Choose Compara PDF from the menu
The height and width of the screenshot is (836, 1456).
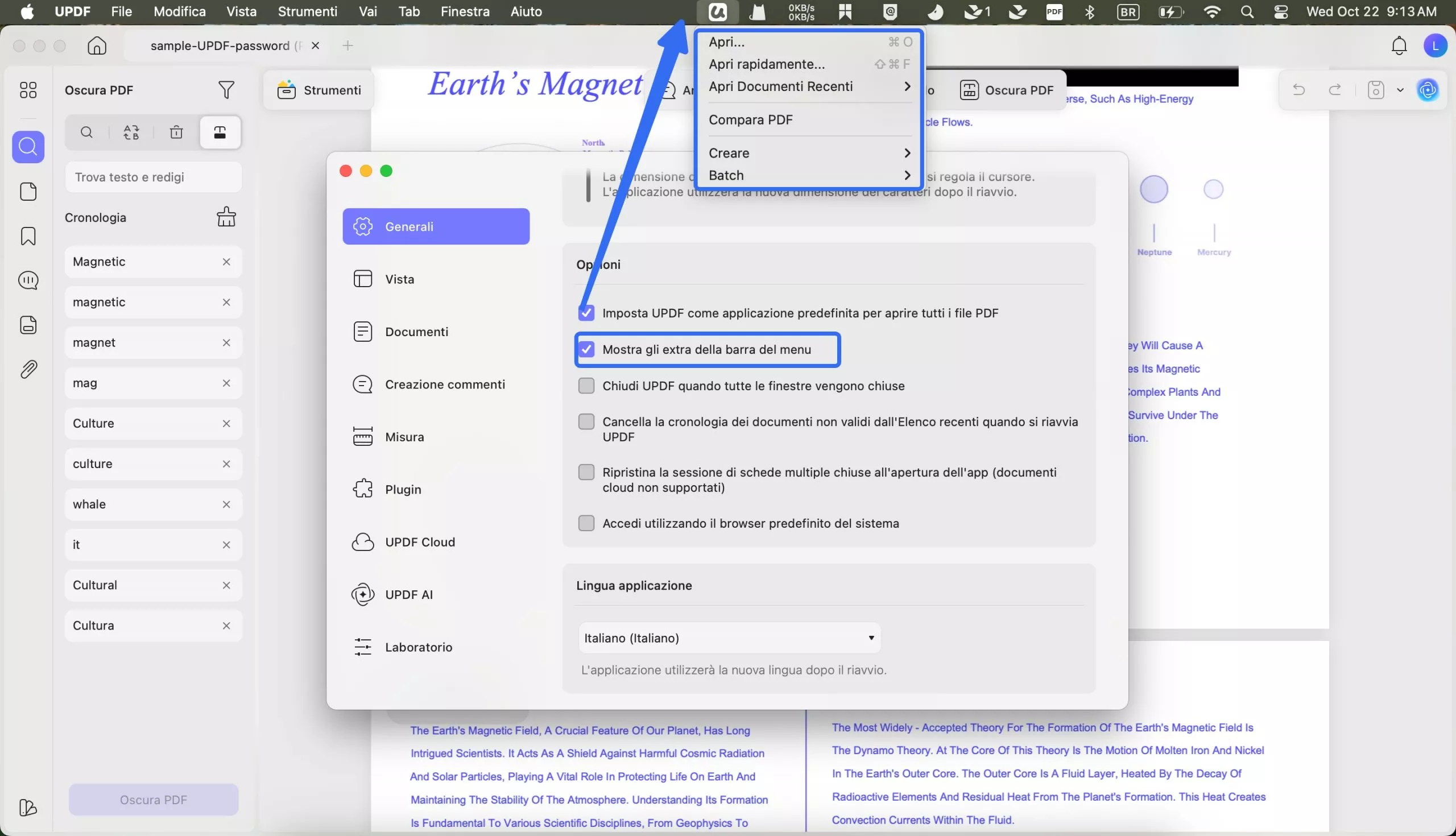click(x=750, y=119)
